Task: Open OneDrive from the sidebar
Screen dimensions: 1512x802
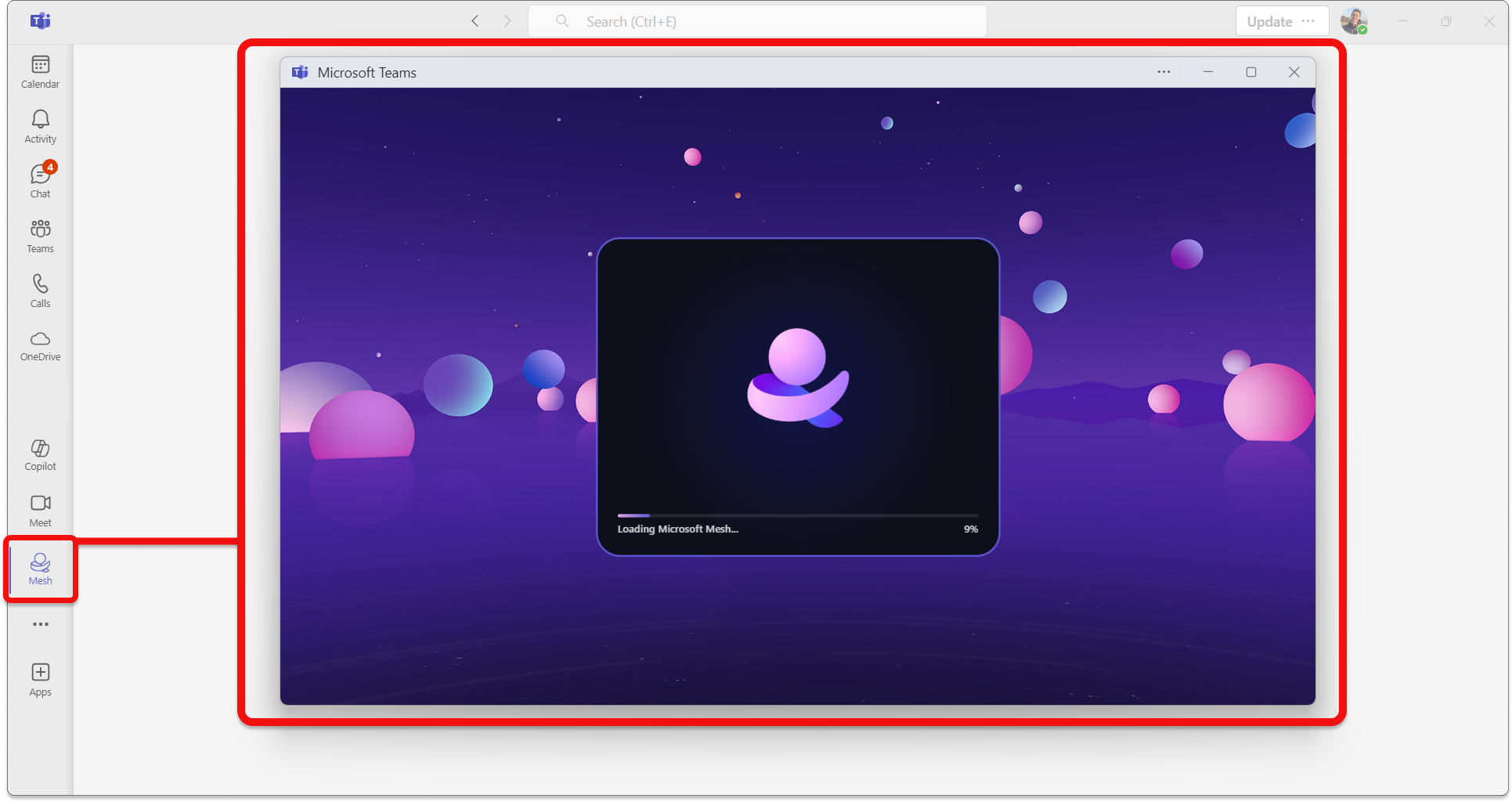Action: [x=40, y=345]
